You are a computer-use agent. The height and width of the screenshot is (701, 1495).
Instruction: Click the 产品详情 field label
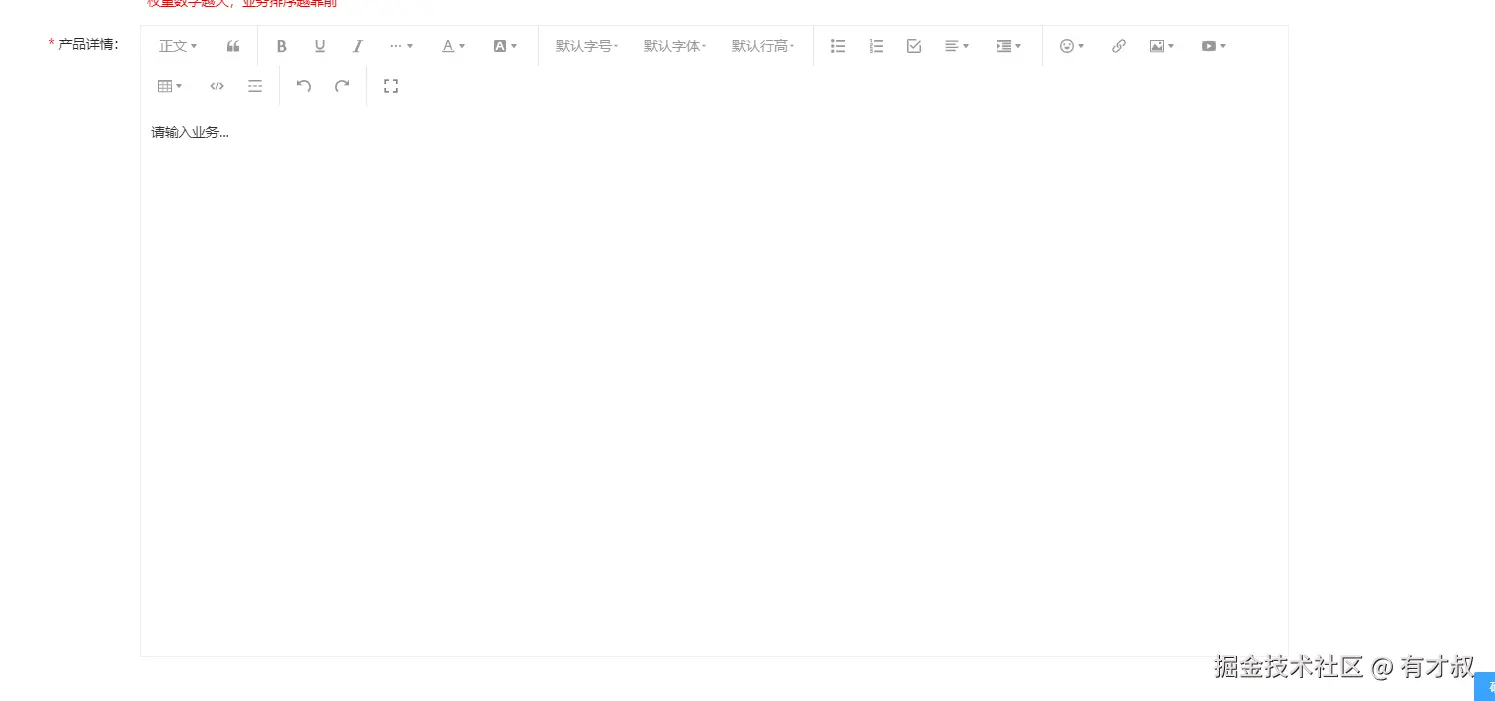pos(88,44)
